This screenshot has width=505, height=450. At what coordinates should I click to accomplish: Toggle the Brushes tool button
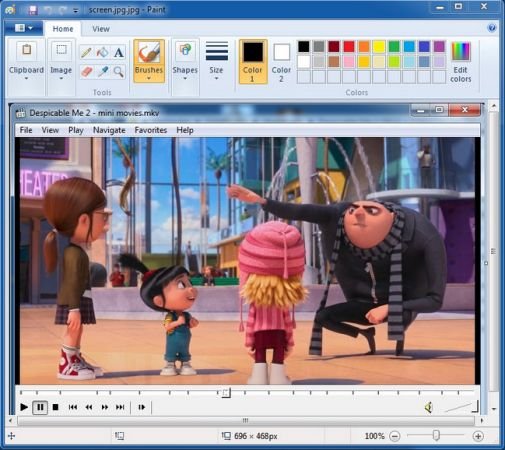tap(149, 61)
